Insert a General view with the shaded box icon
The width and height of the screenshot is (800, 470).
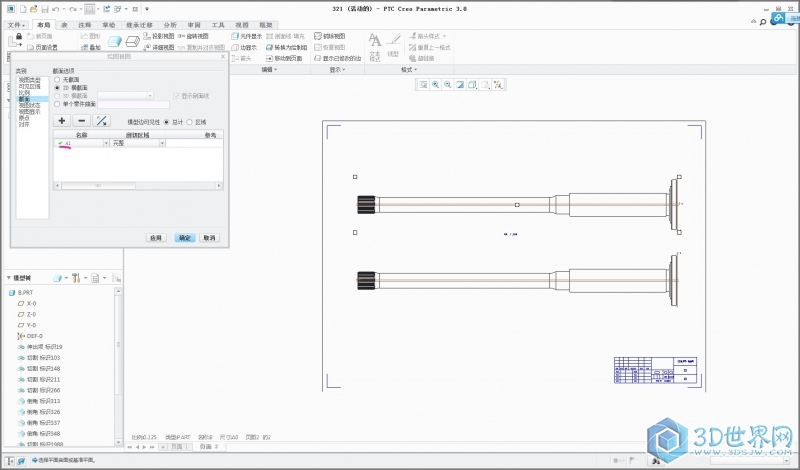pos(114,41)
